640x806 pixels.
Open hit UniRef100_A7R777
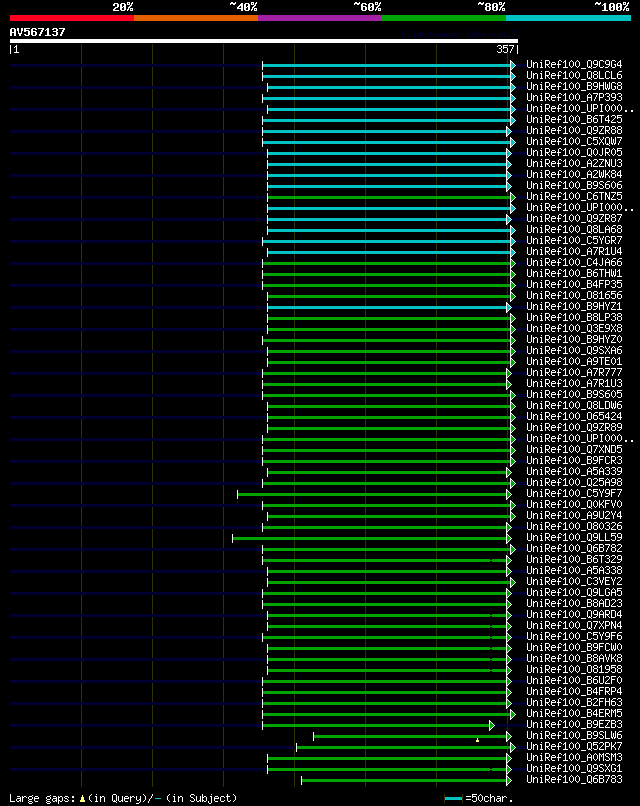click(x=574, y=373)
